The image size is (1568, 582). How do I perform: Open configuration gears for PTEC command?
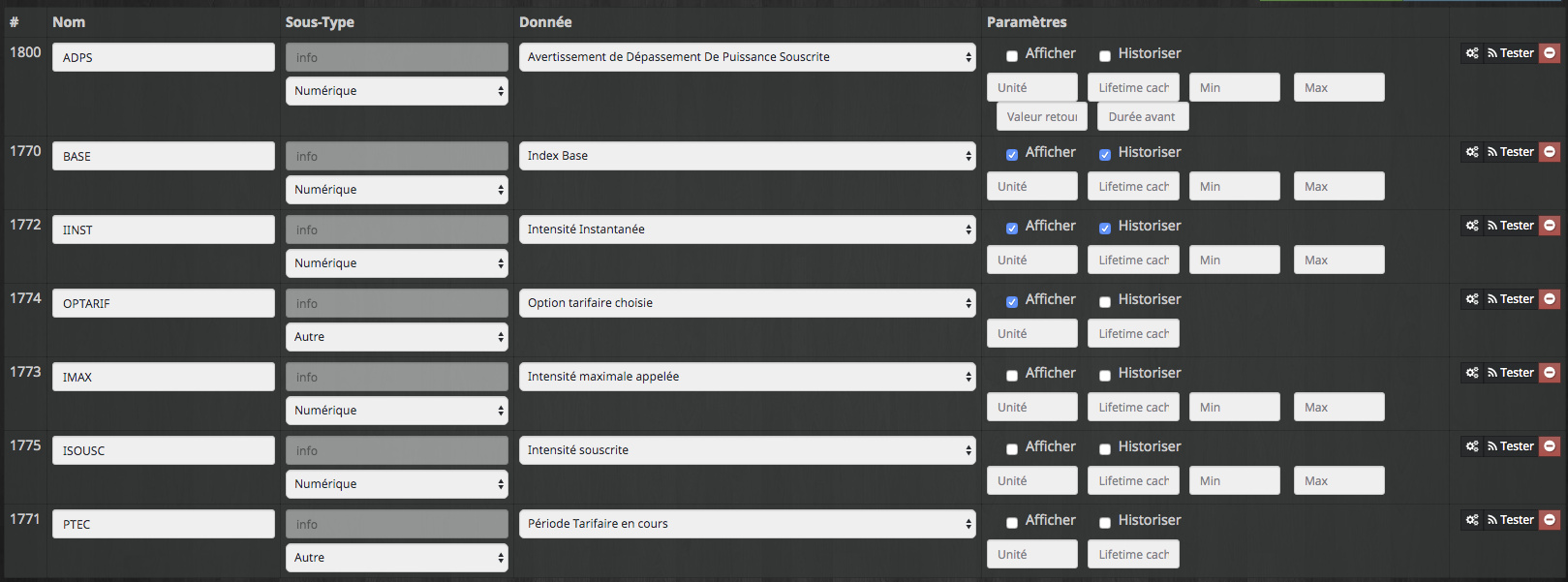click(1472, 520)
